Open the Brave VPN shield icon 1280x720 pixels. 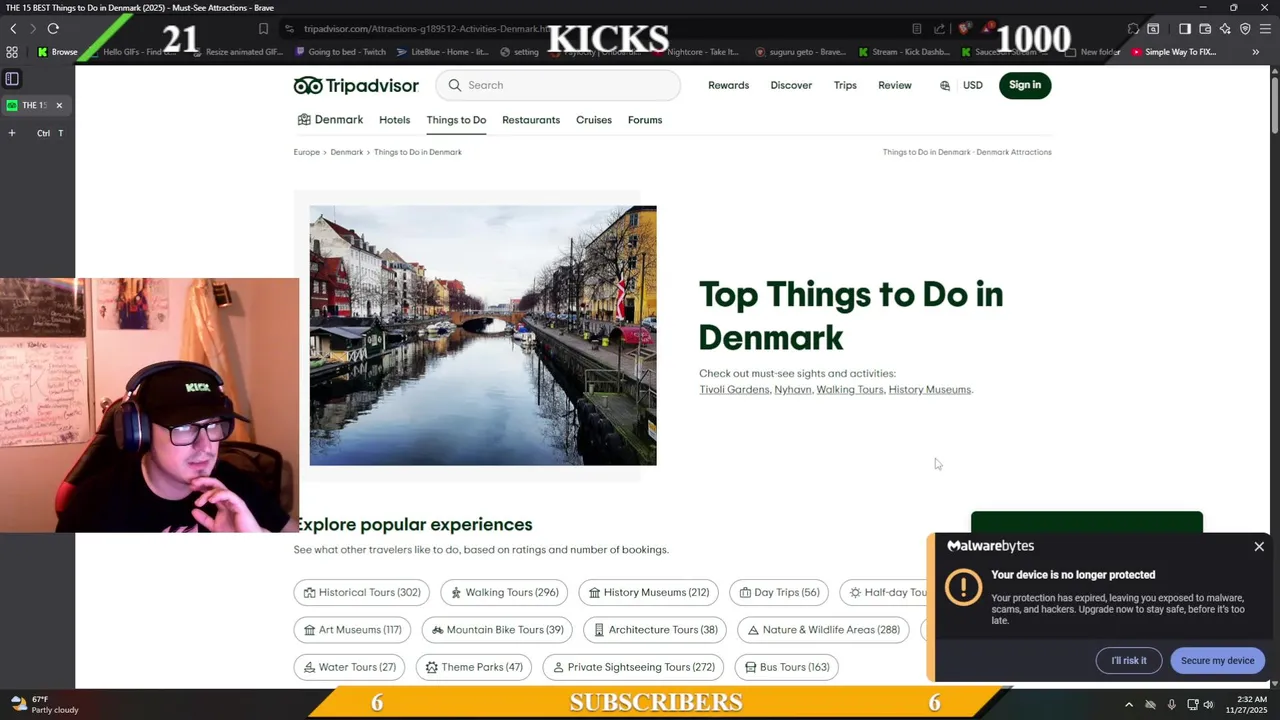click(1245, 29)
